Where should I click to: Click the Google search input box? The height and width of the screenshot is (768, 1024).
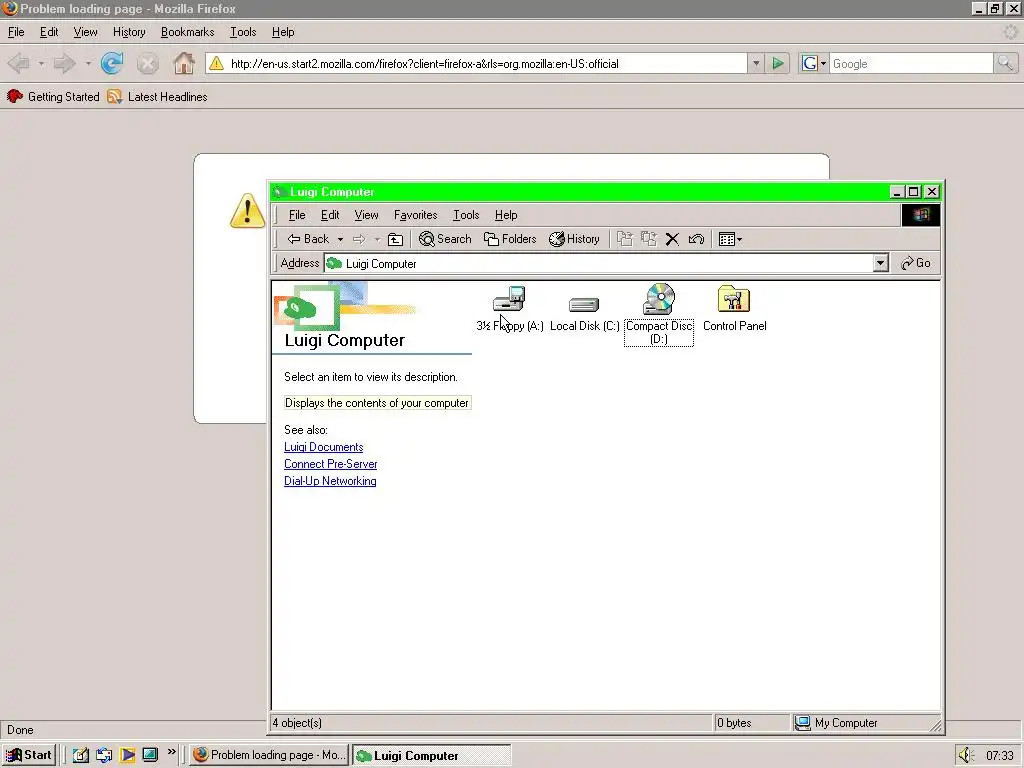coord(911,63)
